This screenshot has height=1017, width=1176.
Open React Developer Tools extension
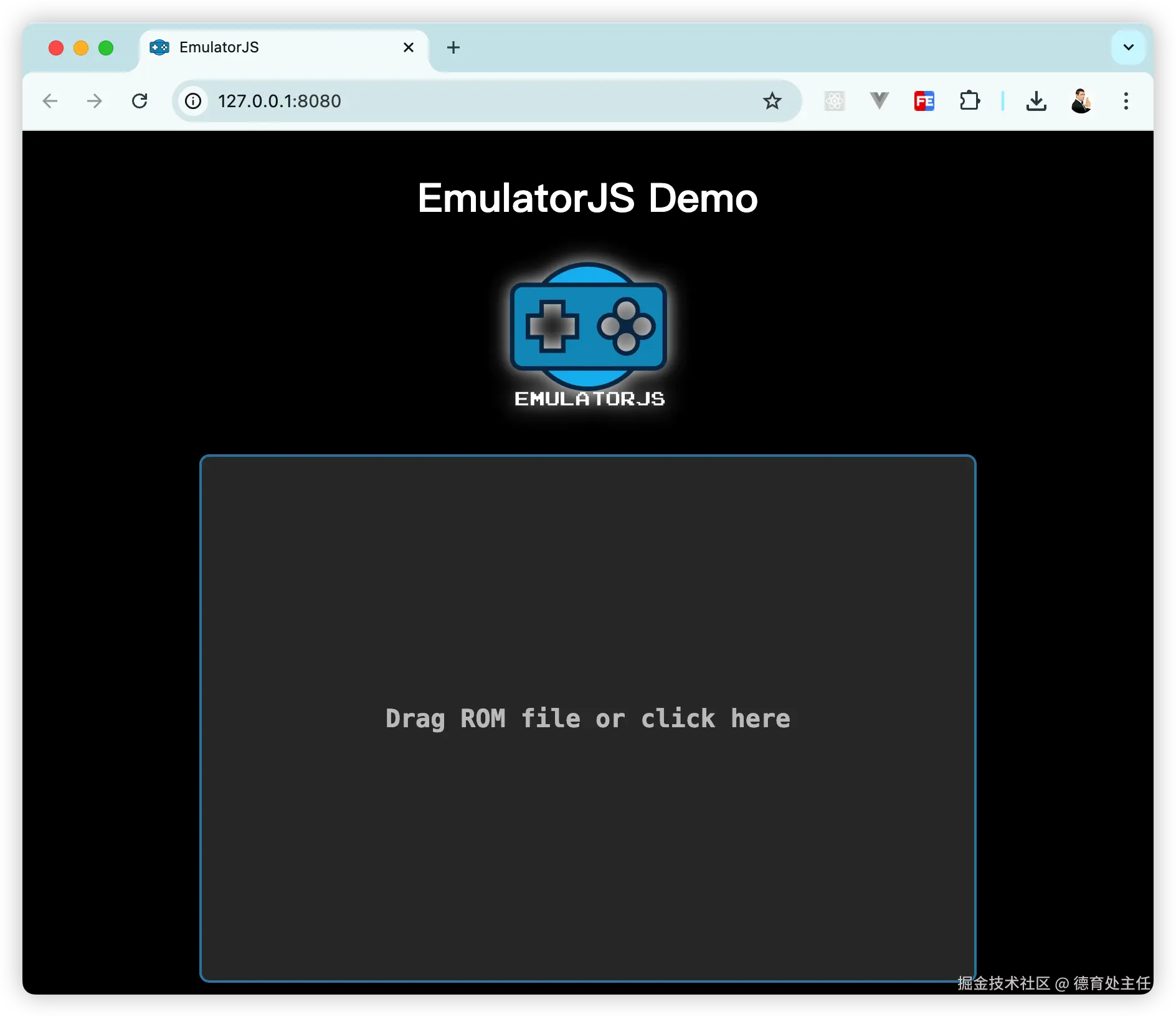[834, 101]
